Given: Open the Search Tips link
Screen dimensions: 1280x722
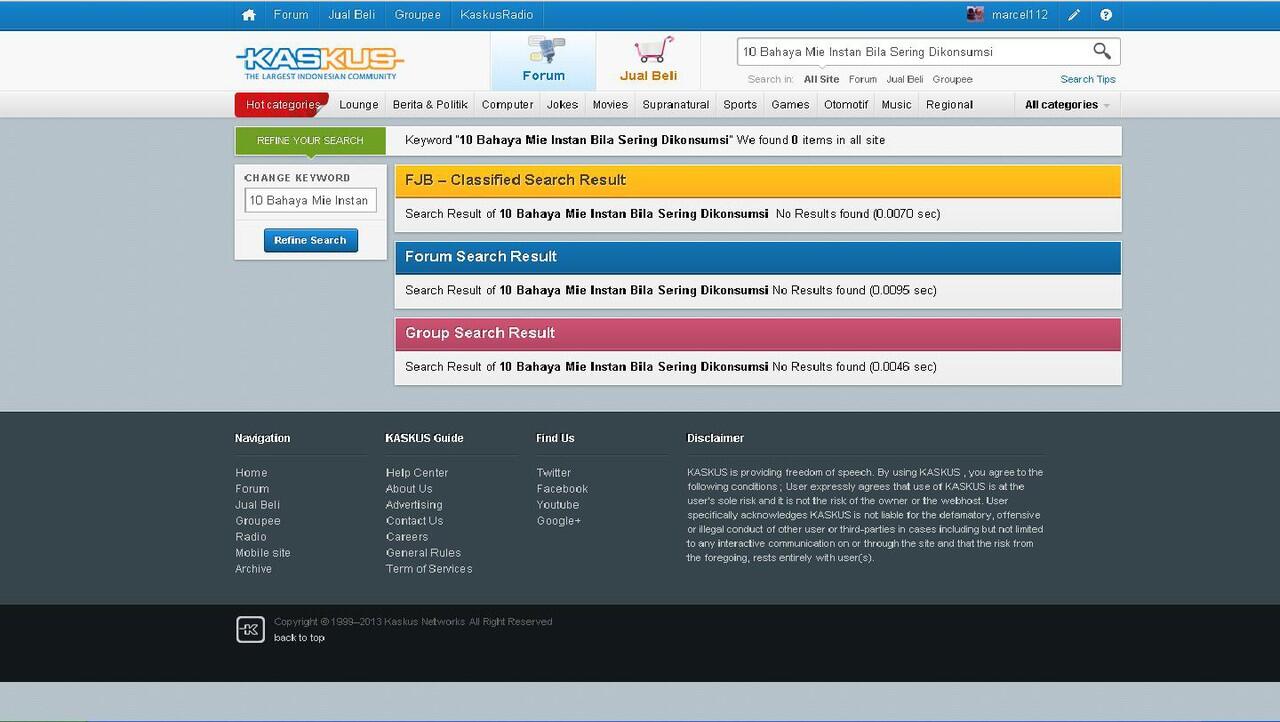Looking at the screenshot, I should point(1088,79).
